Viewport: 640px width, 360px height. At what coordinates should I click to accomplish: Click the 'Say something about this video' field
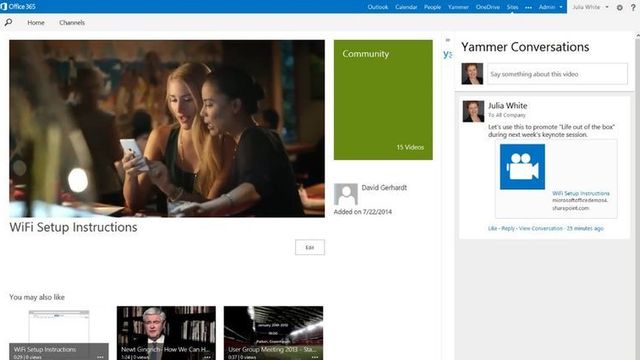[557, 74]
